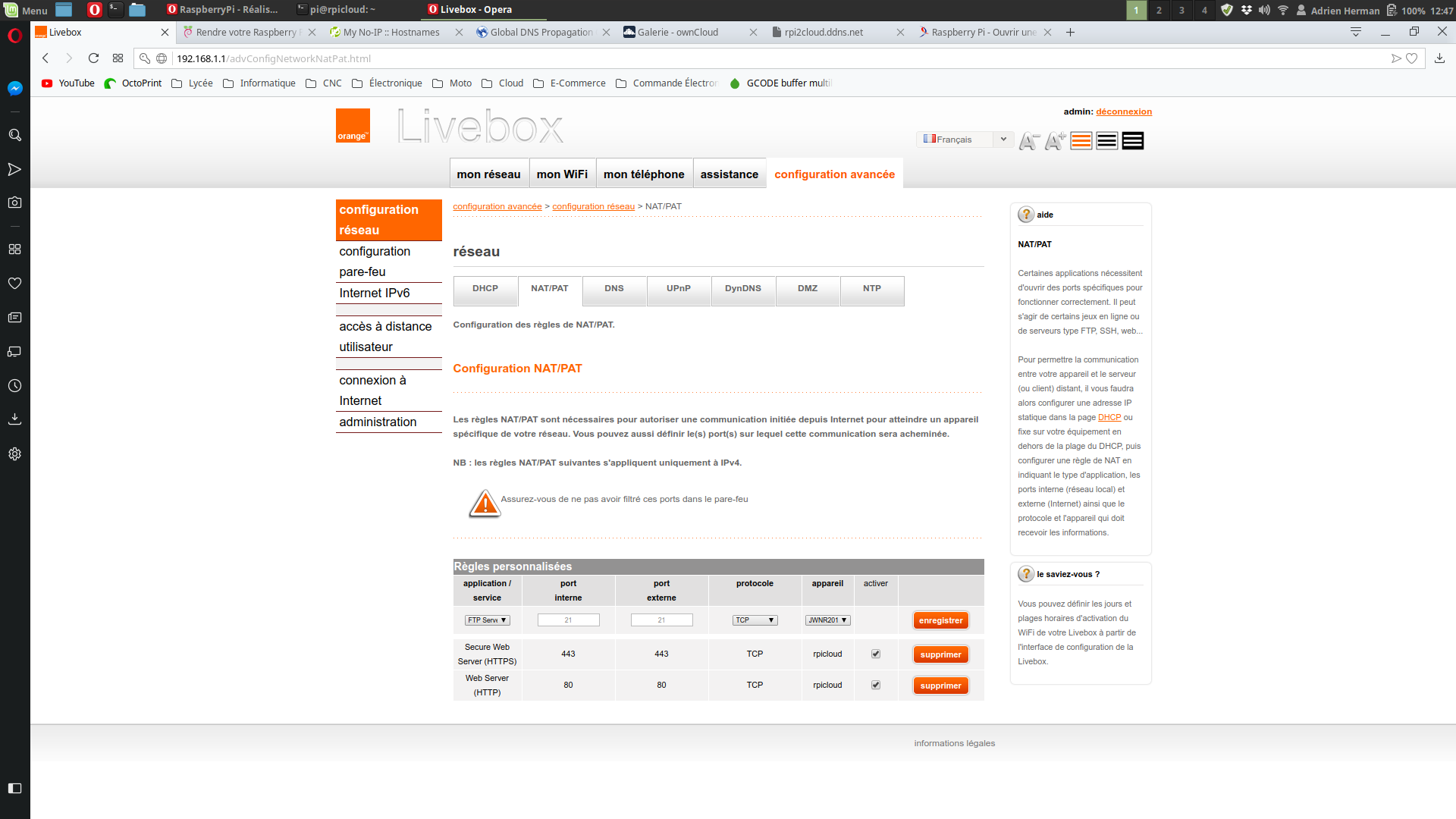Click the 'informations légales' footer link
This screenshot has width=1456, height=819.
[x=954, y=743]
